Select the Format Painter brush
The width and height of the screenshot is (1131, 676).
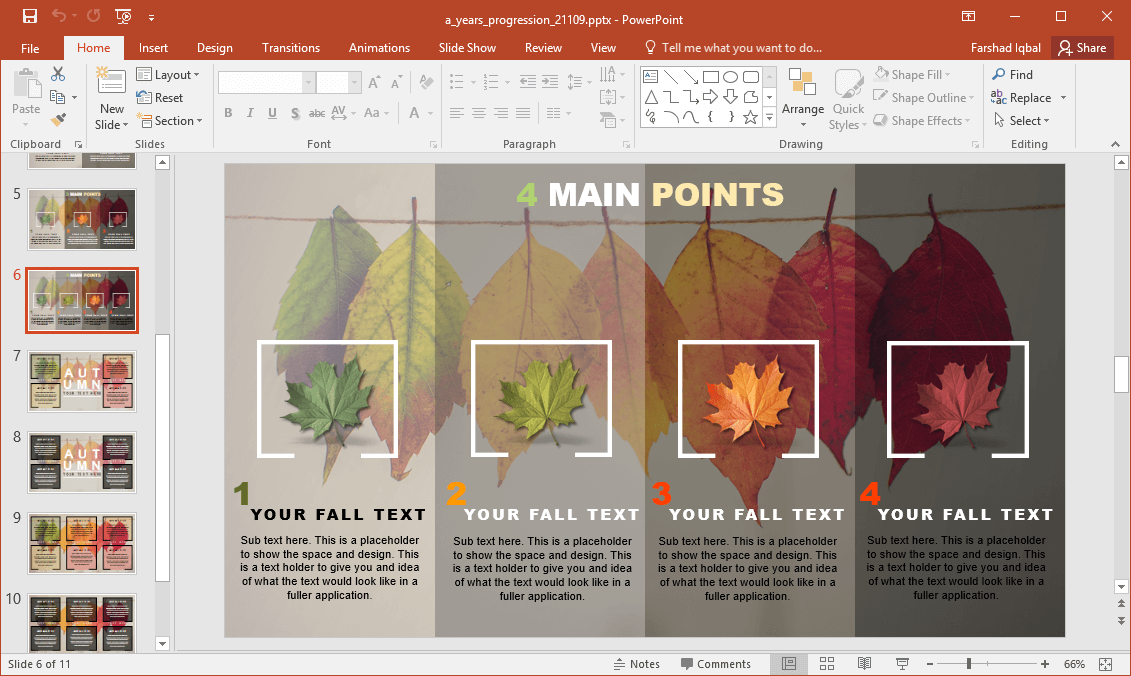(x=58, y=120)
